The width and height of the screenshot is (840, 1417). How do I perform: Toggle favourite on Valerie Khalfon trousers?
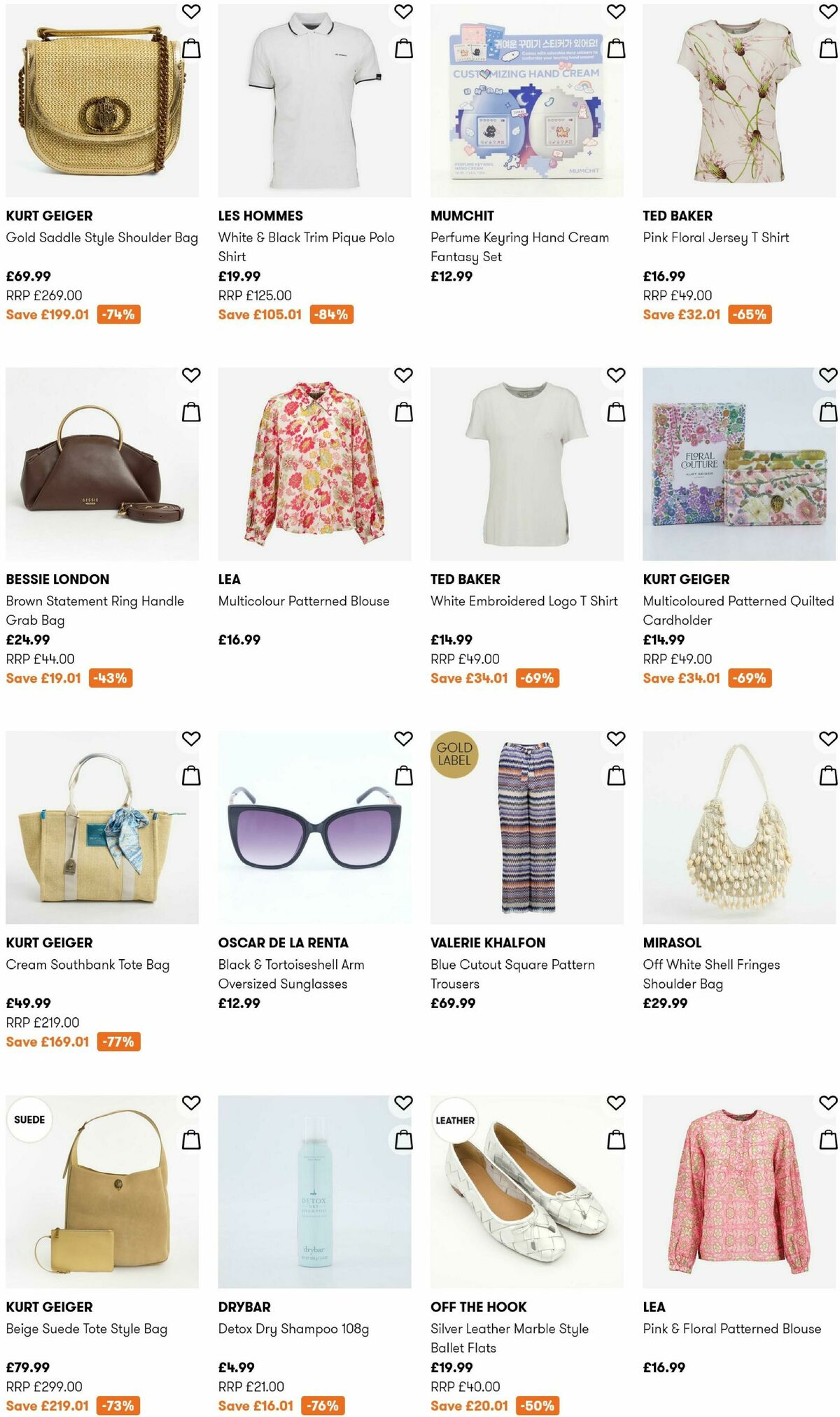(x=615, y=737)
